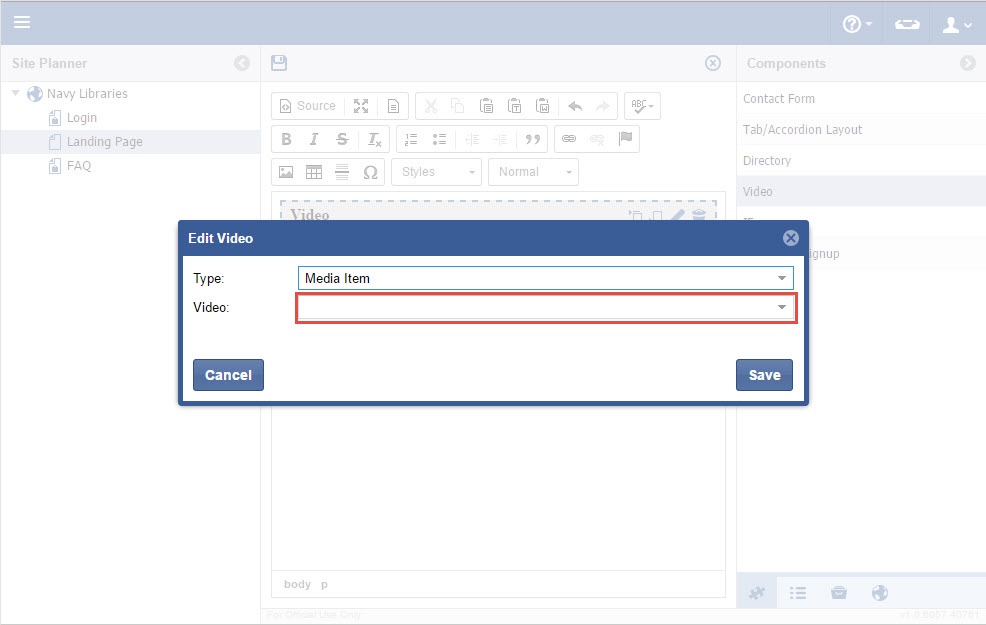Open the user account menu

[956, 24]
